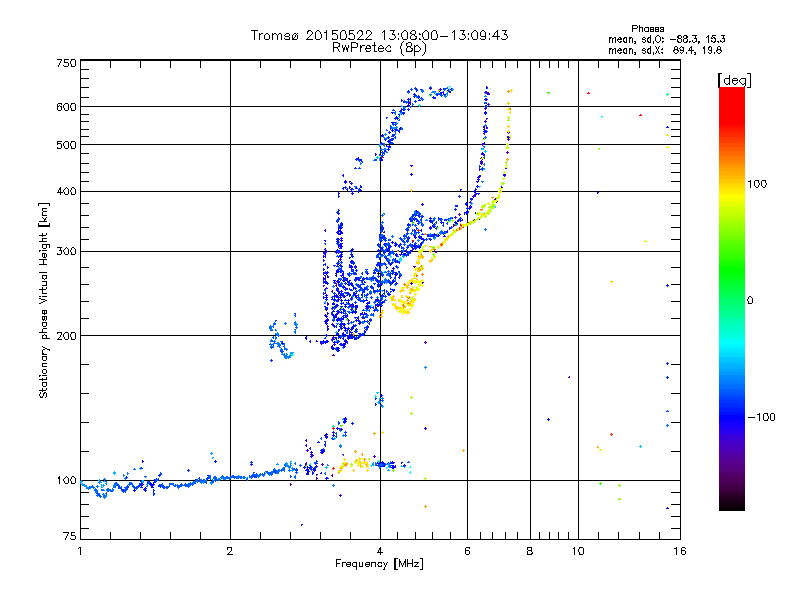Click the y-axis '75' tick label
This screenshot has height=600, width=800.
(x=70, y=536)
